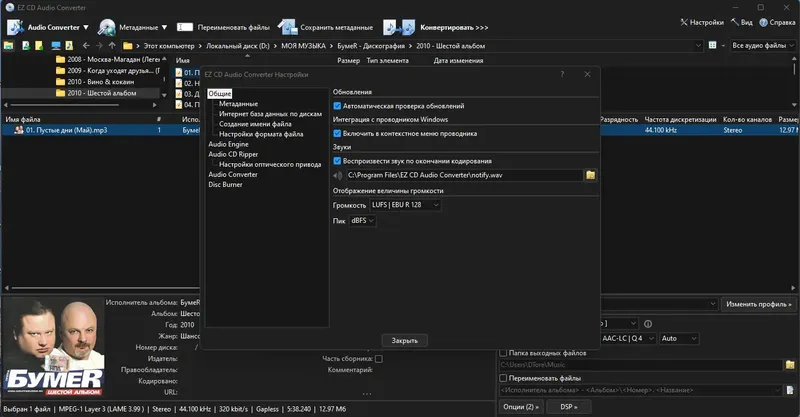This screenshot has width=800, height=417.
Task: Click the Сохранить метаданные icon
Action: pos(287,27)
